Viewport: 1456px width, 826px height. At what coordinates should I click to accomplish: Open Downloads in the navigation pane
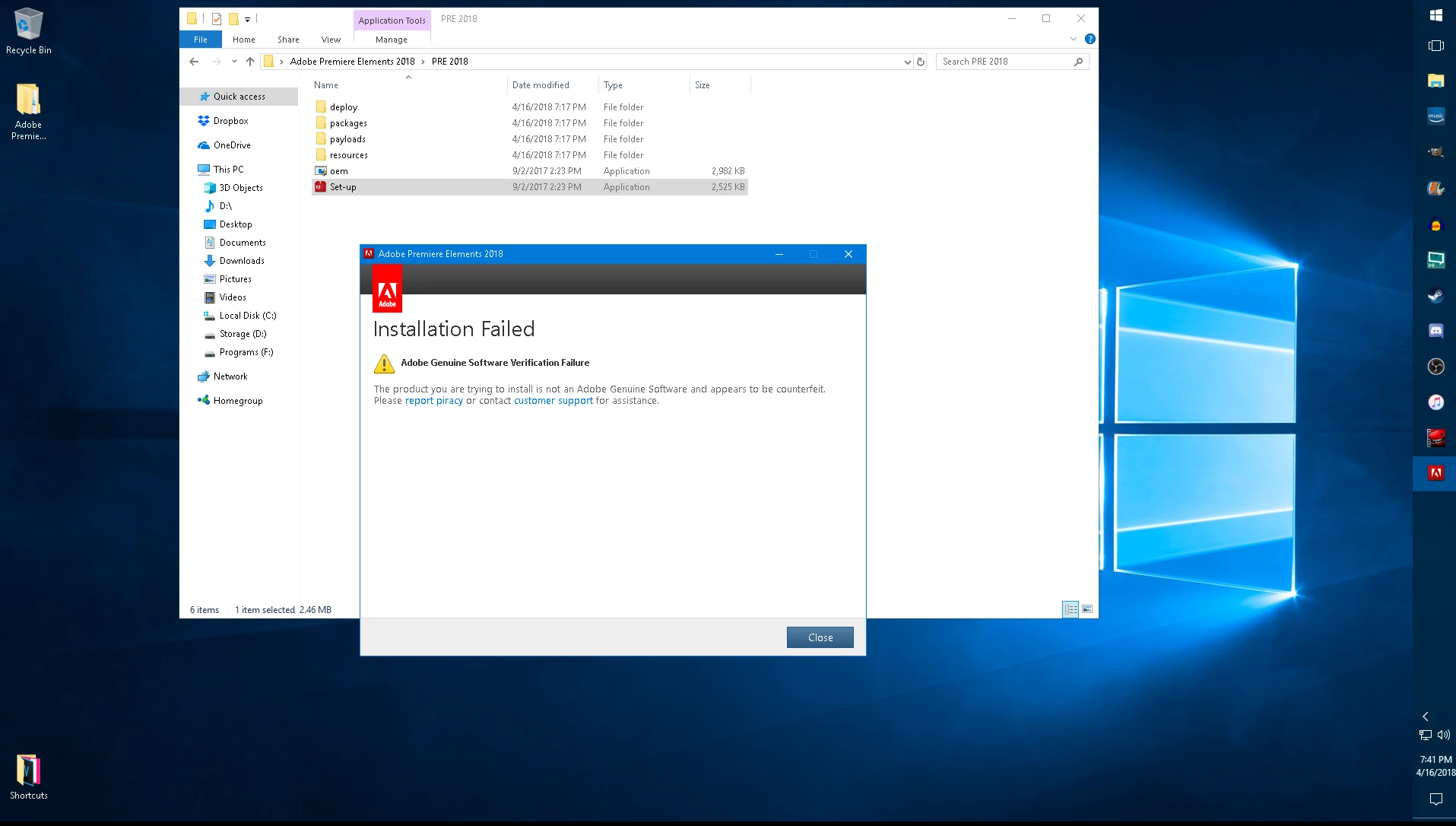pos(242,261)
